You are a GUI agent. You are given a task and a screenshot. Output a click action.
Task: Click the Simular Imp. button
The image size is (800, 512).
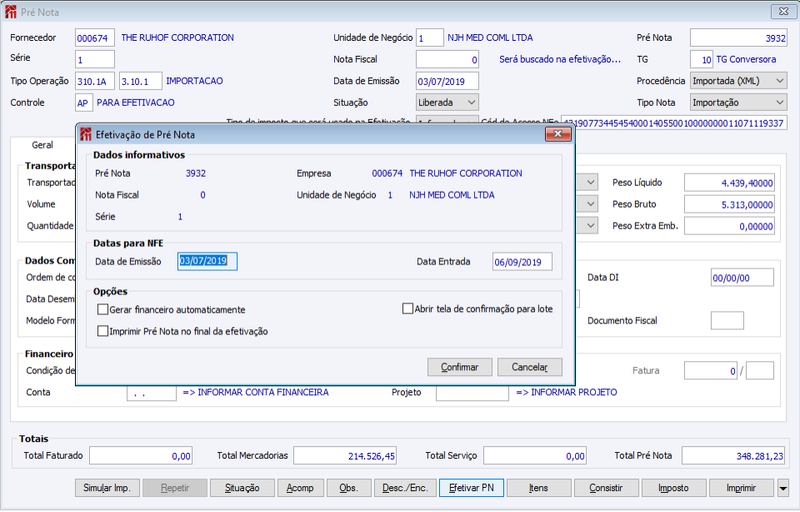[107, 488]
